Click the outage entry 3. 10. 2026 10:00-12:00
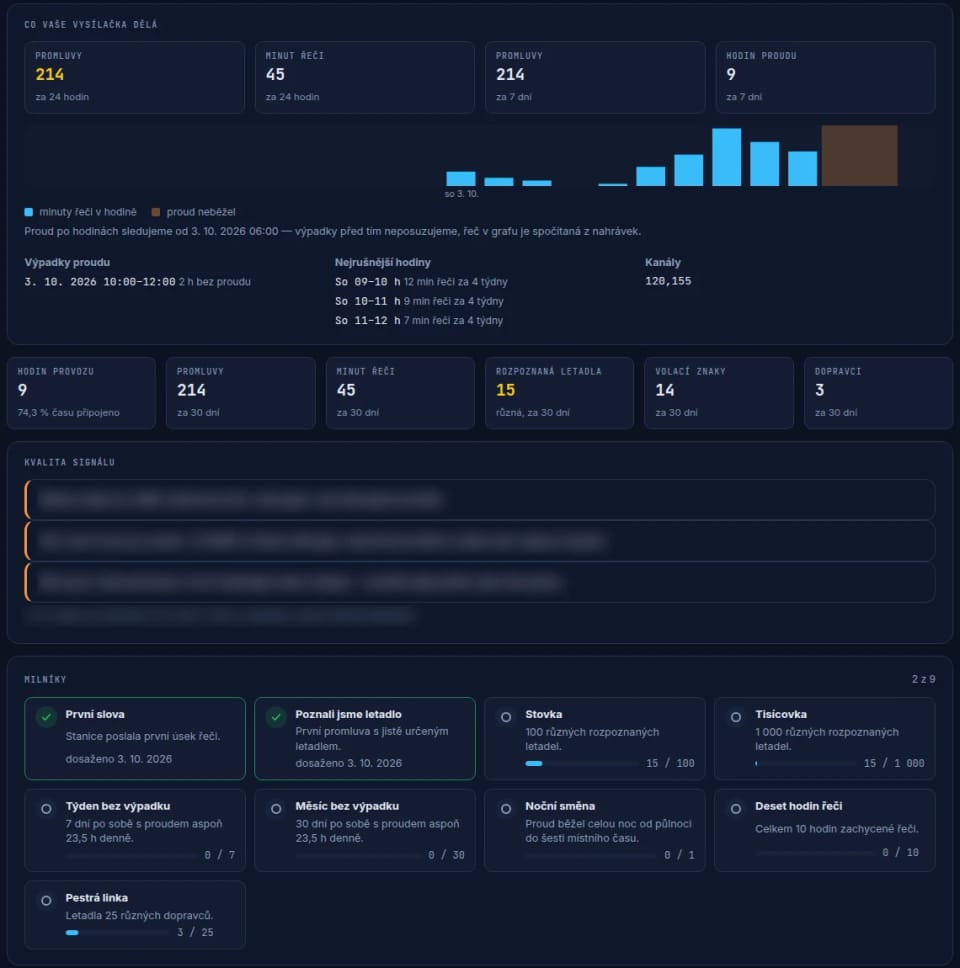Image resolution: width=960 pixels, height=968 pixels. tap(137, 282)
